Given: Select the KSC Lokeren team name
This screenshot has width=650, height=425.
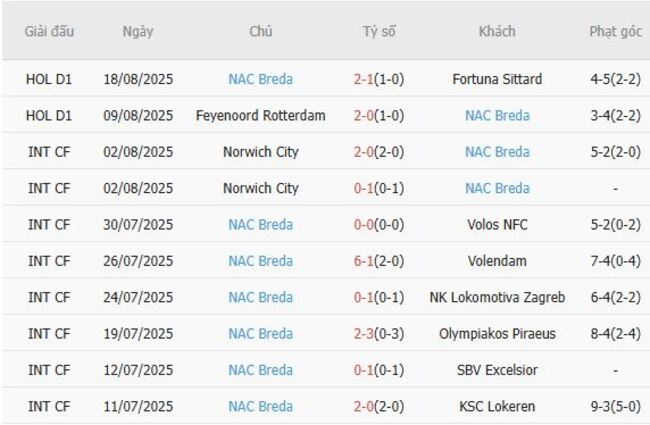Looking at the screenshot, I should pos(497,407).
